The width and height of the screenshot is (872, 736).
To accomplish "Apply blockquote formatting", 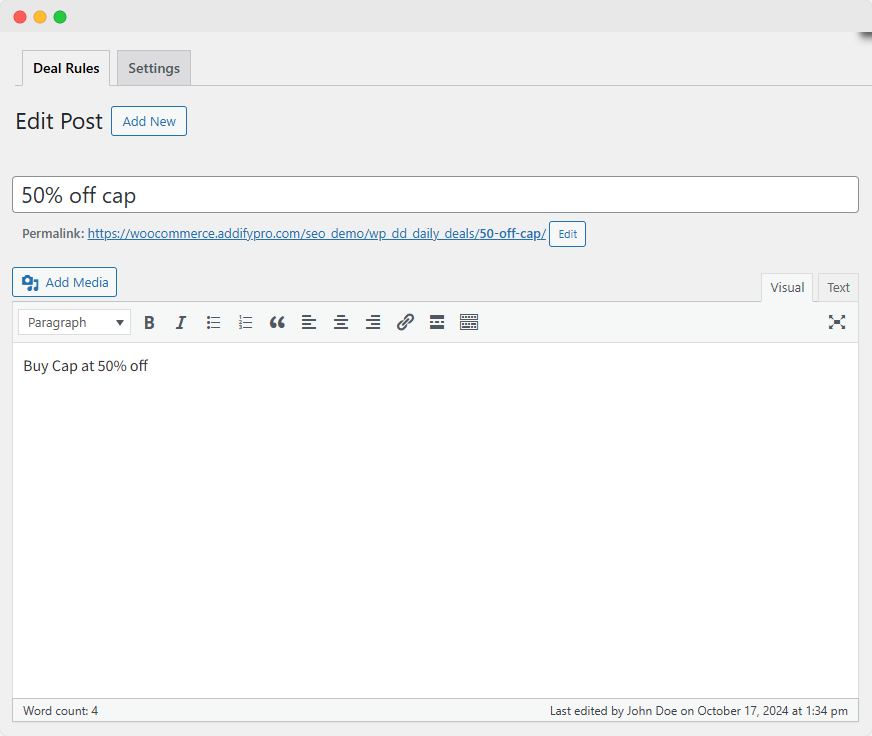I will [277, 322].
